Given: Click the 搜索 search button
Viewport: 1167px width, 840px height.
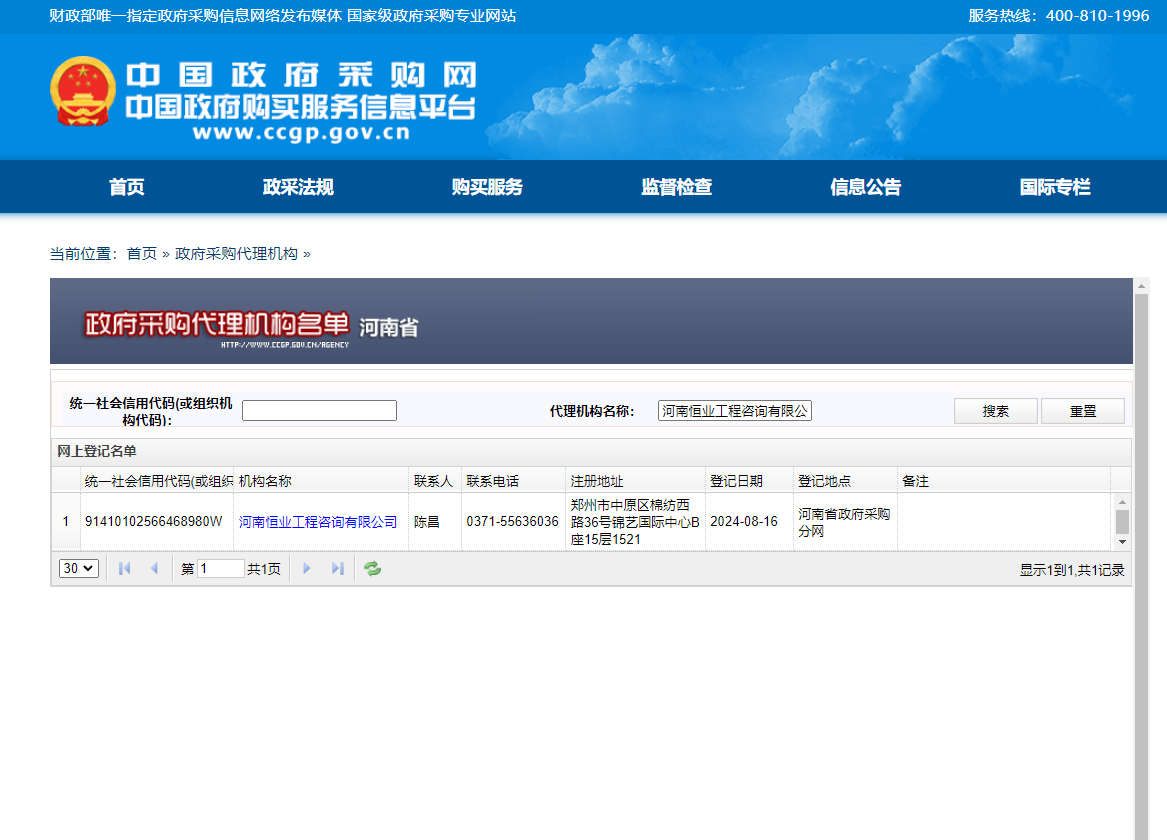Looking at the screenshot, I should pyautogui.click(x=996, y=411).
